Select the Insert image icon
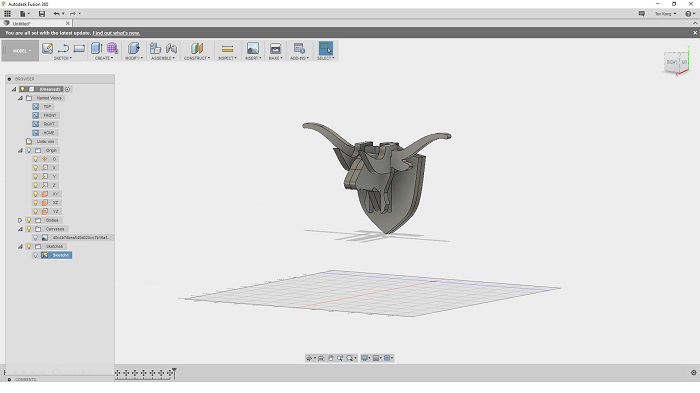Screen dimensions: 700x393 coord(253,48)
